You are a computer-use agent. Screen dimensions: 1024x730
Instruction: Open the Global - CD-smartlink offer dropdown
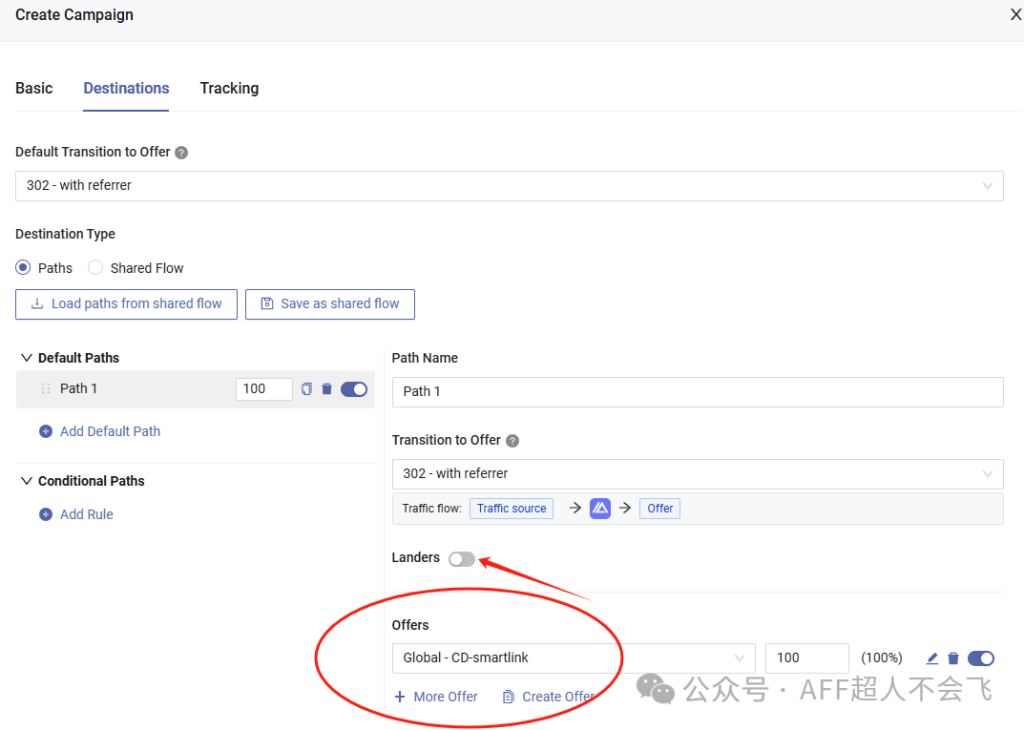[x=573, y=658]
